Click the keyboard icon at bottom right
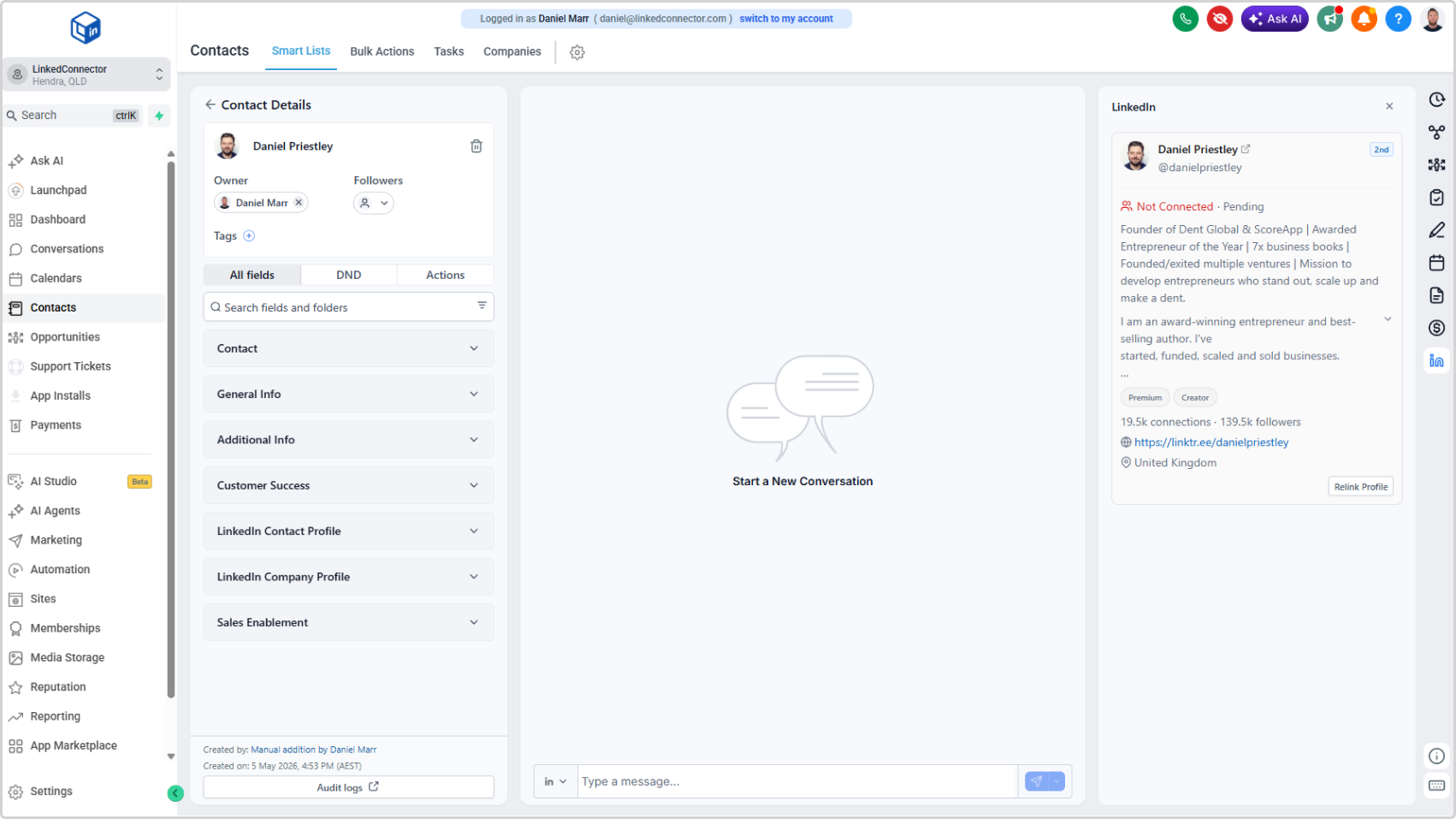The width and height of the screenshot is (1456, 819). (1436, 785)
